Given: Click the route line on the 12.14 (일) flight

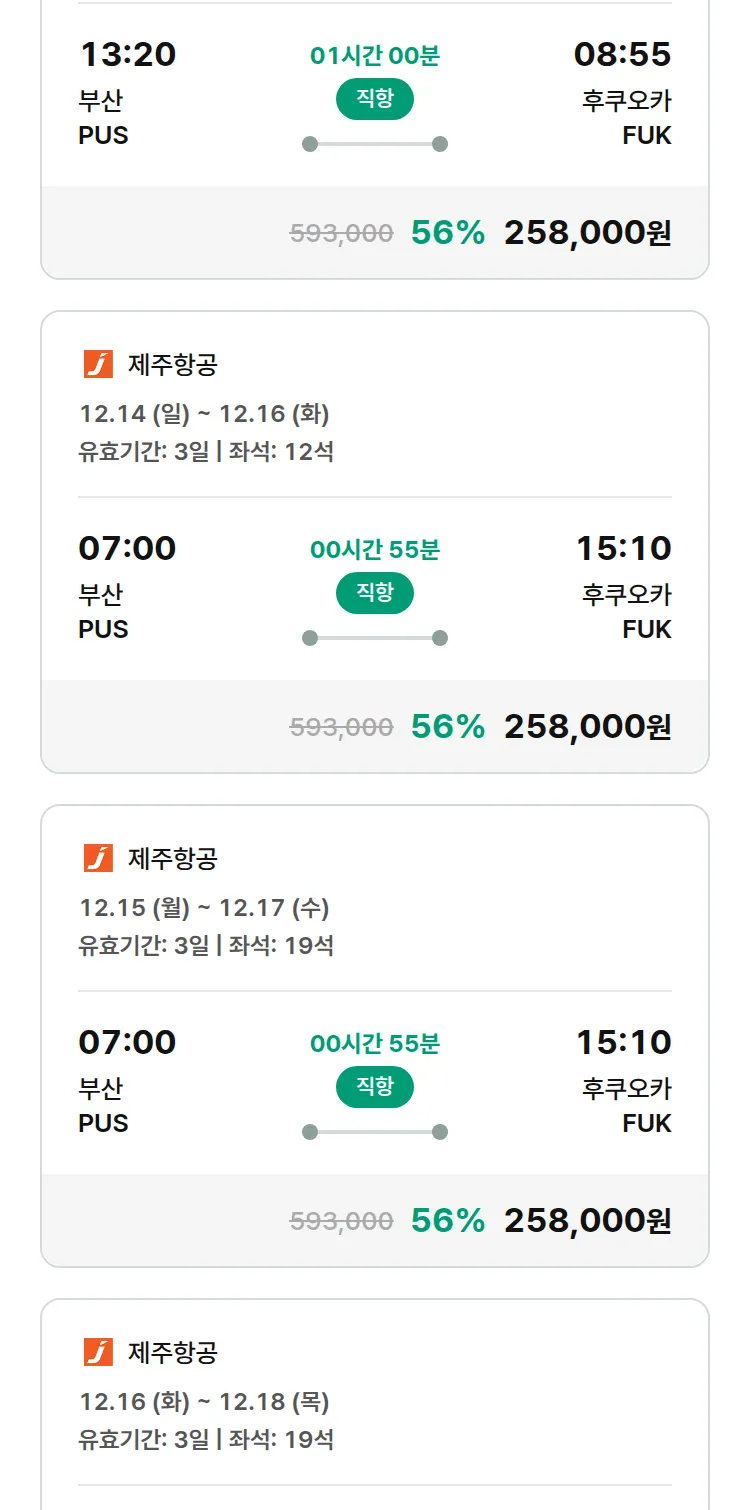Looking at the screenshot, I should pos(375,638).
